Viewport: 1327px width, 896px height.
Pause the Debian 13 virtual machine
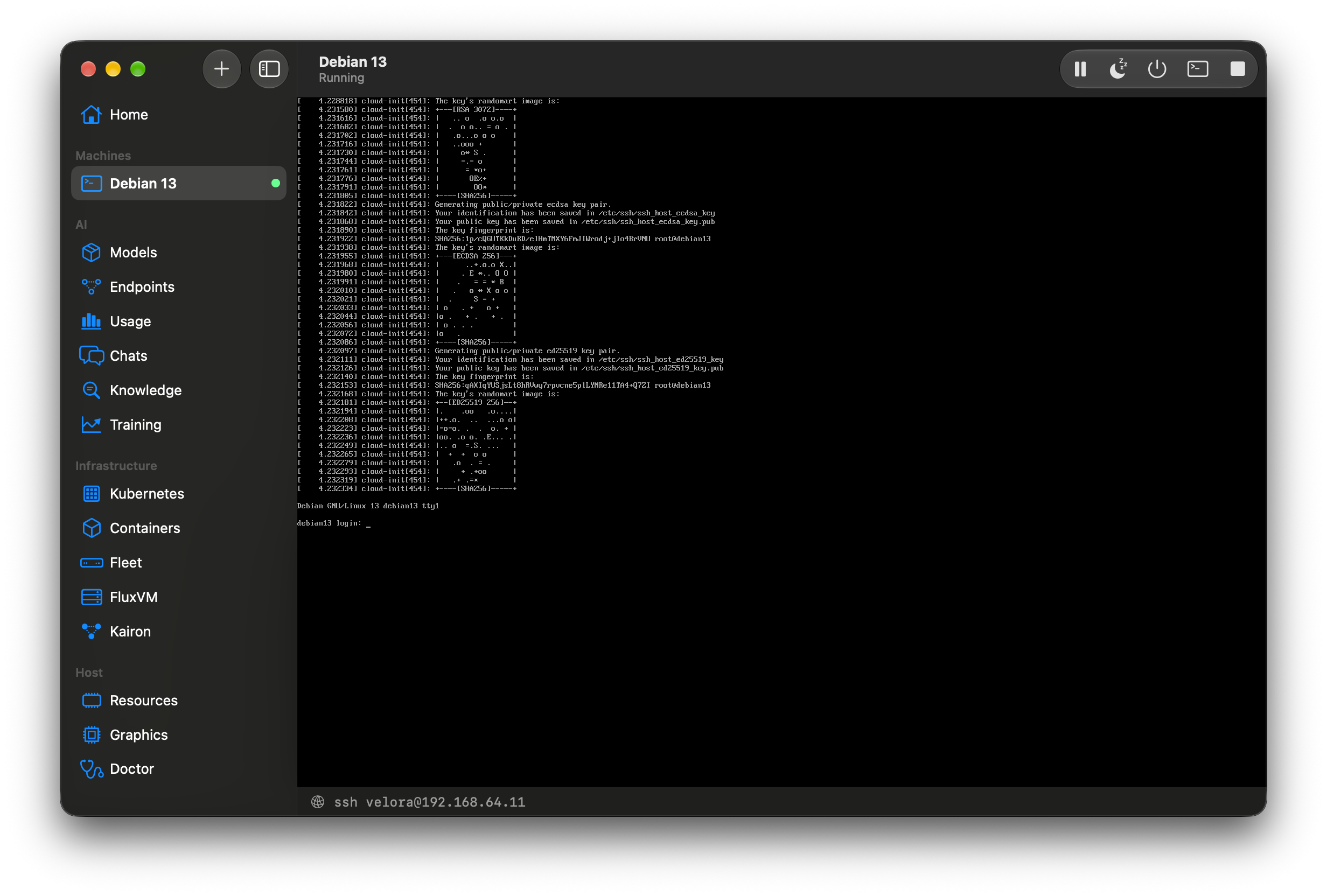[1080, 69]
